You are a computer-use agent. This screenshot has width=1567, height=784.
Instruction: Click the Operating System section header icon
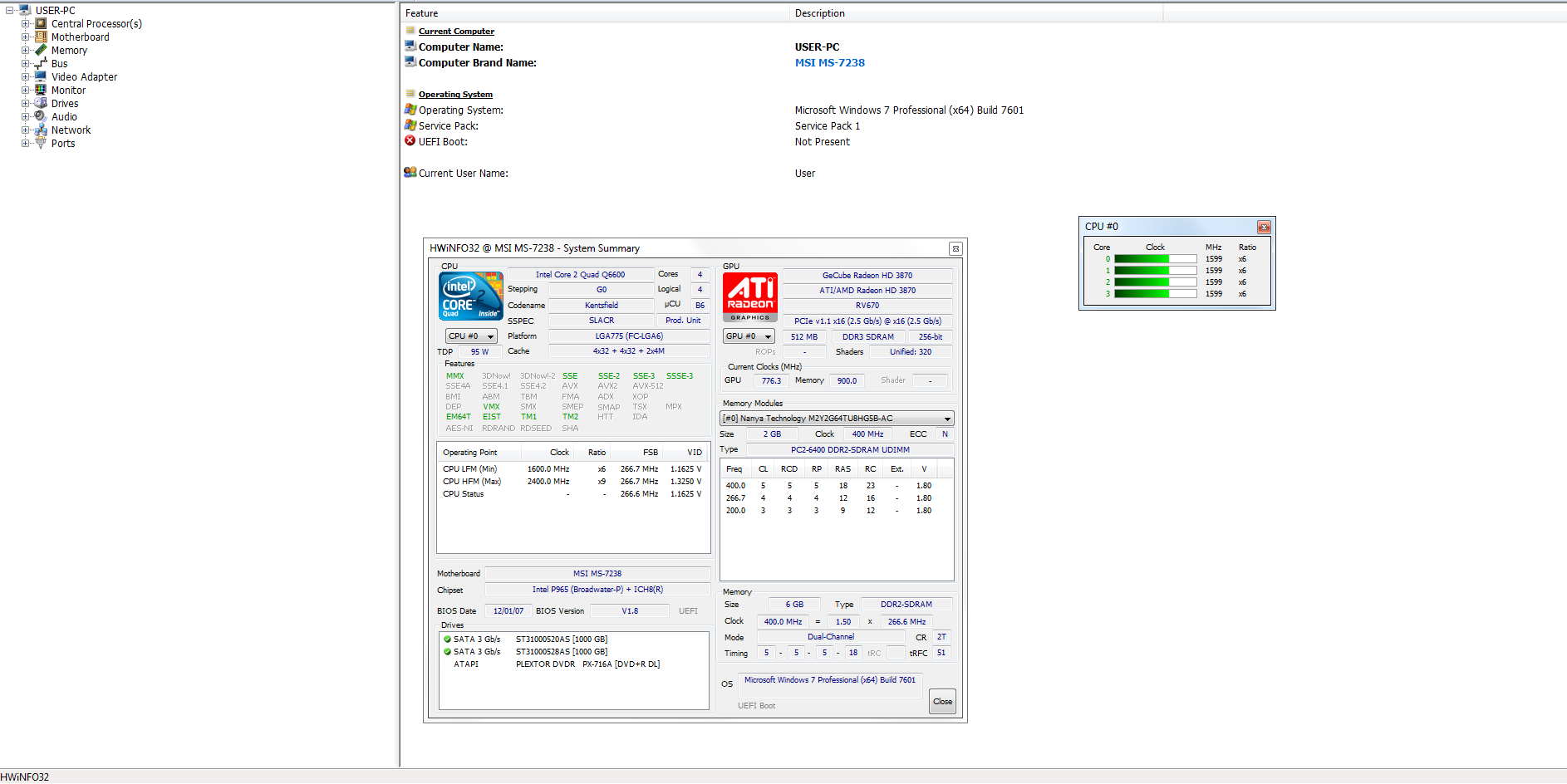click(x=410, y=94)
